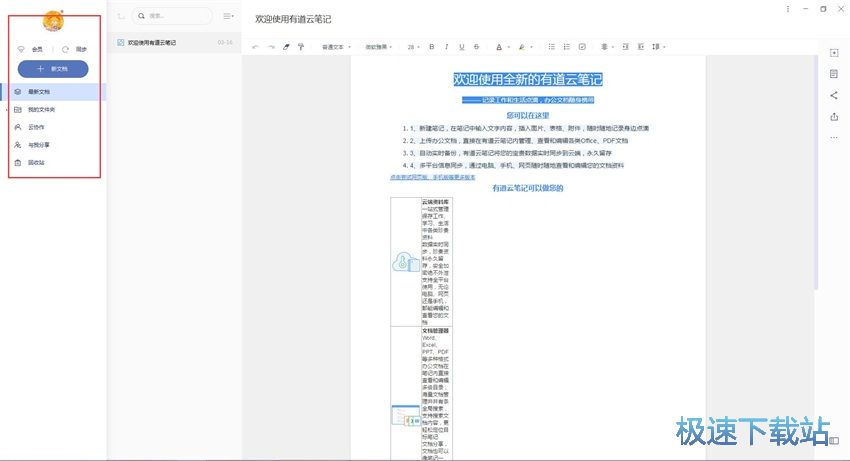The height and width of the screenshot is (461, 850).
Task: Open the font color dropdown arrow
Action: [509, 47]
